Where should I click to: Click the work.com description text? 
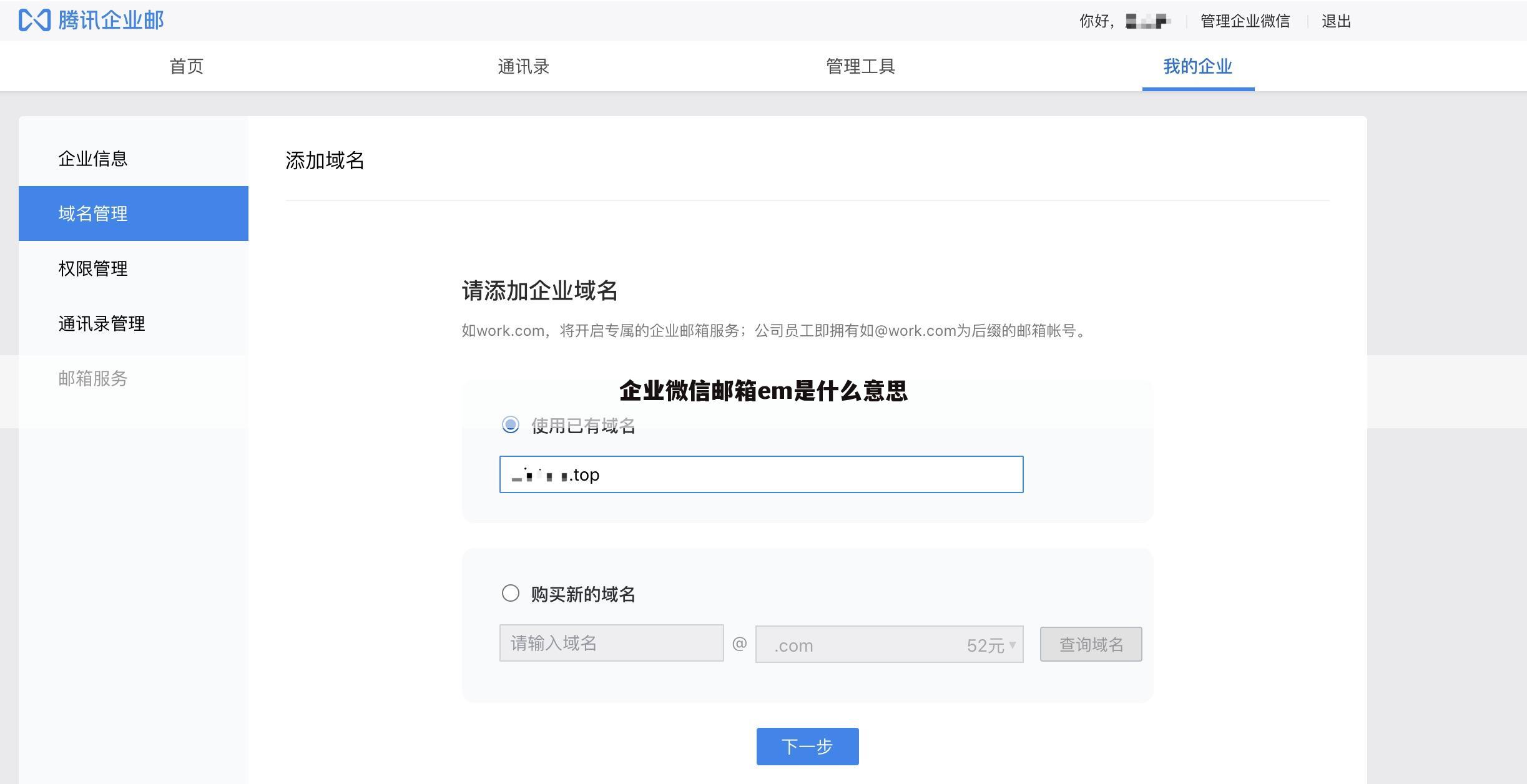point(775,331)
